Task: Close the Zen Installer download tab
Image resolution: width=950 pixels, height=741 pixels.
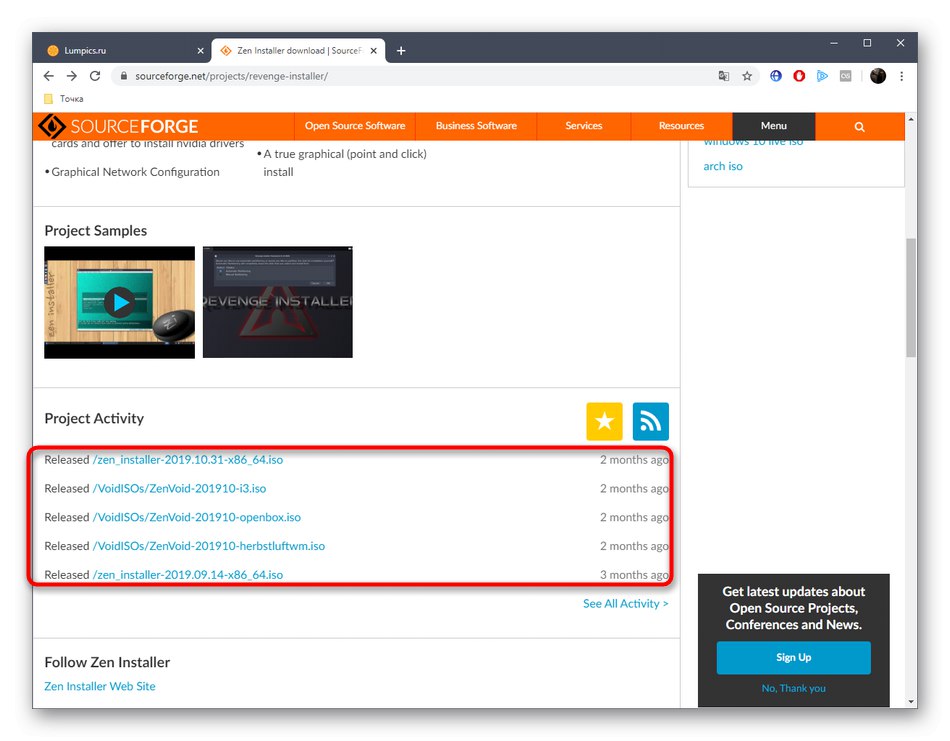Action: [x=374, y=51]
